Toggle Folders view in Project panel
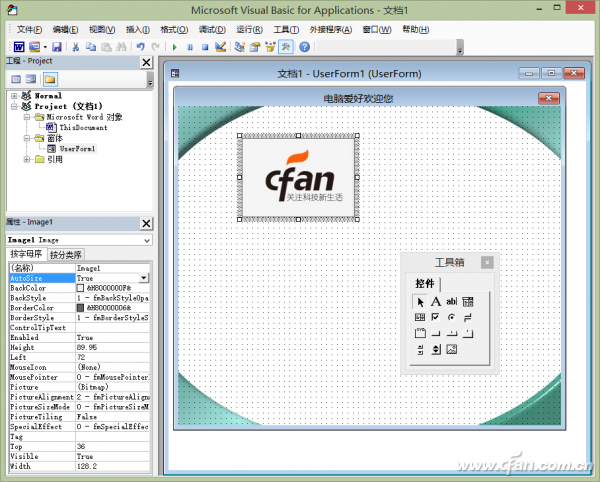 (x=50, y=79)
